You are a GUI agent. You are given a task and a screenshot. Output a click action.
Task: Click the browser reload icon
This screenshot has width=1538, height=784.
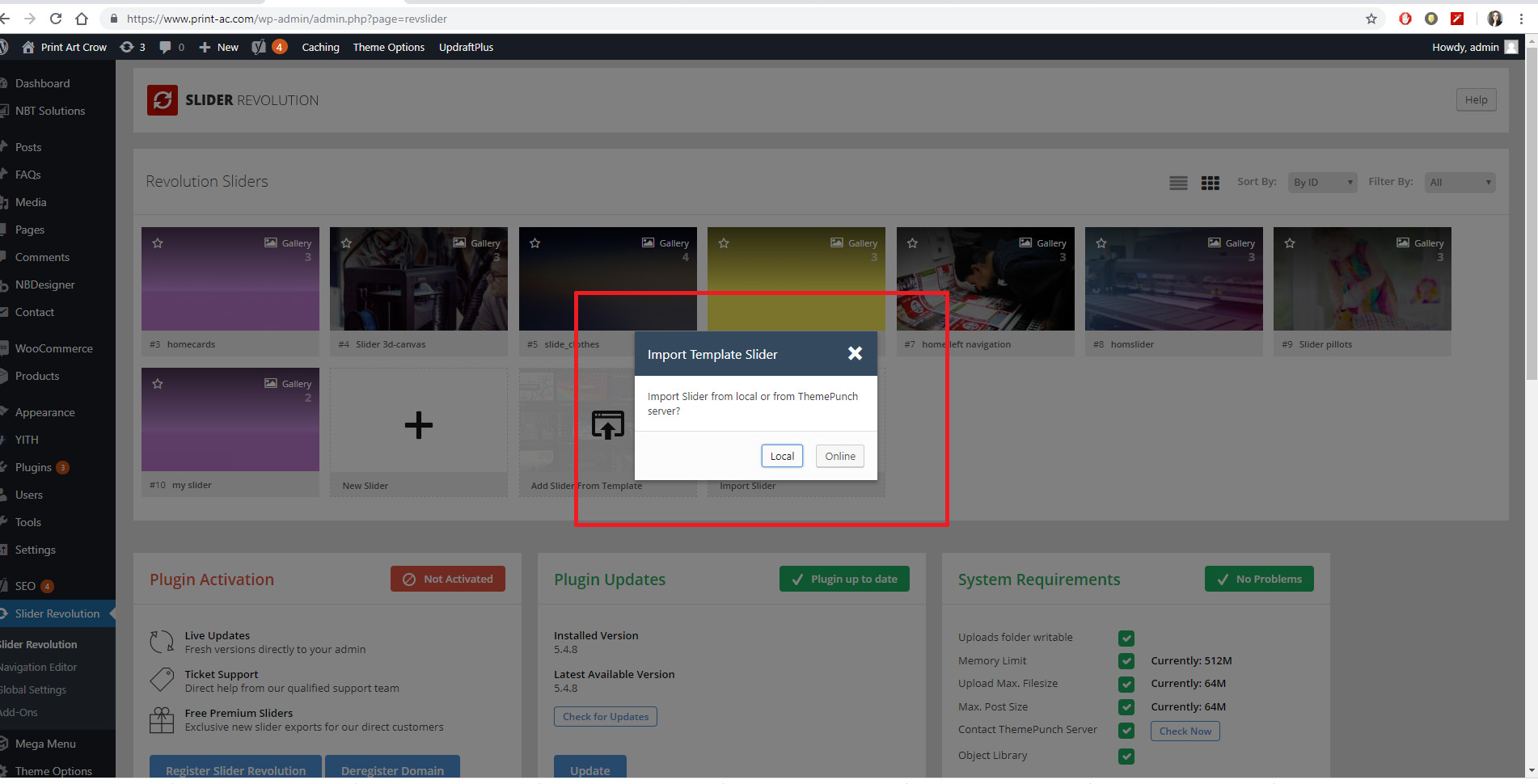56,19
